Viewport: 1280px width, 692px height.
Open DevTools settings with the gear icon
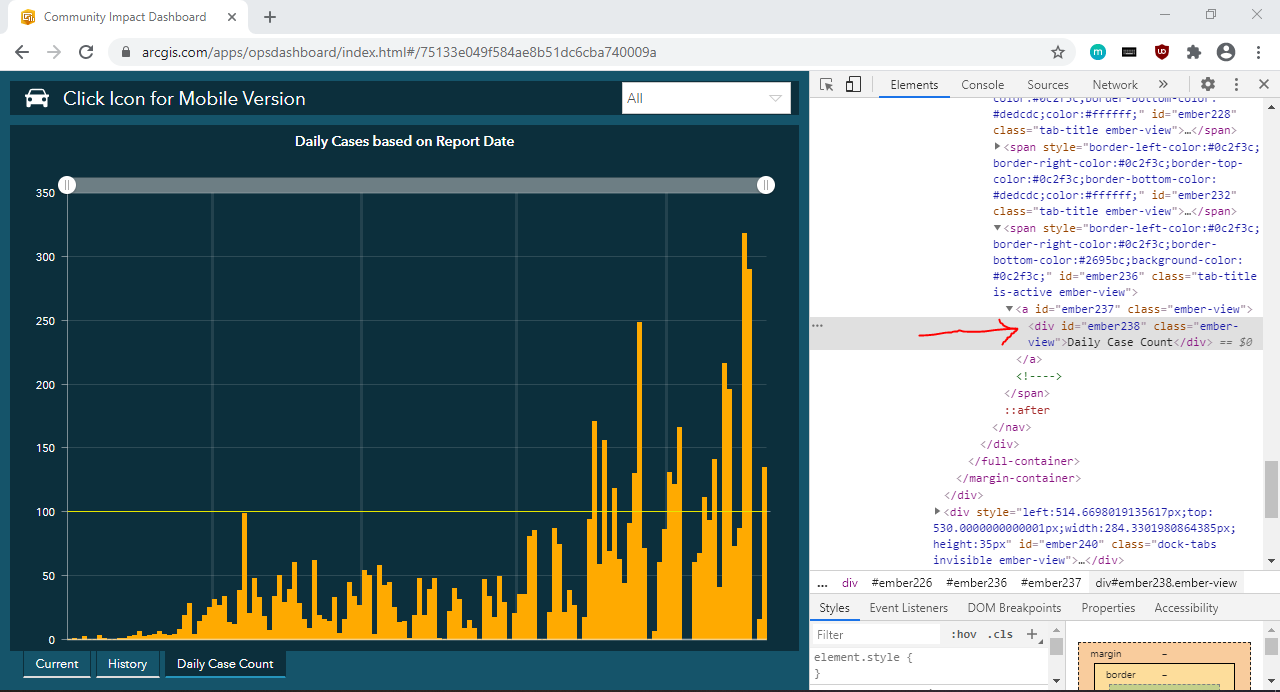(x=1208, y=84)
